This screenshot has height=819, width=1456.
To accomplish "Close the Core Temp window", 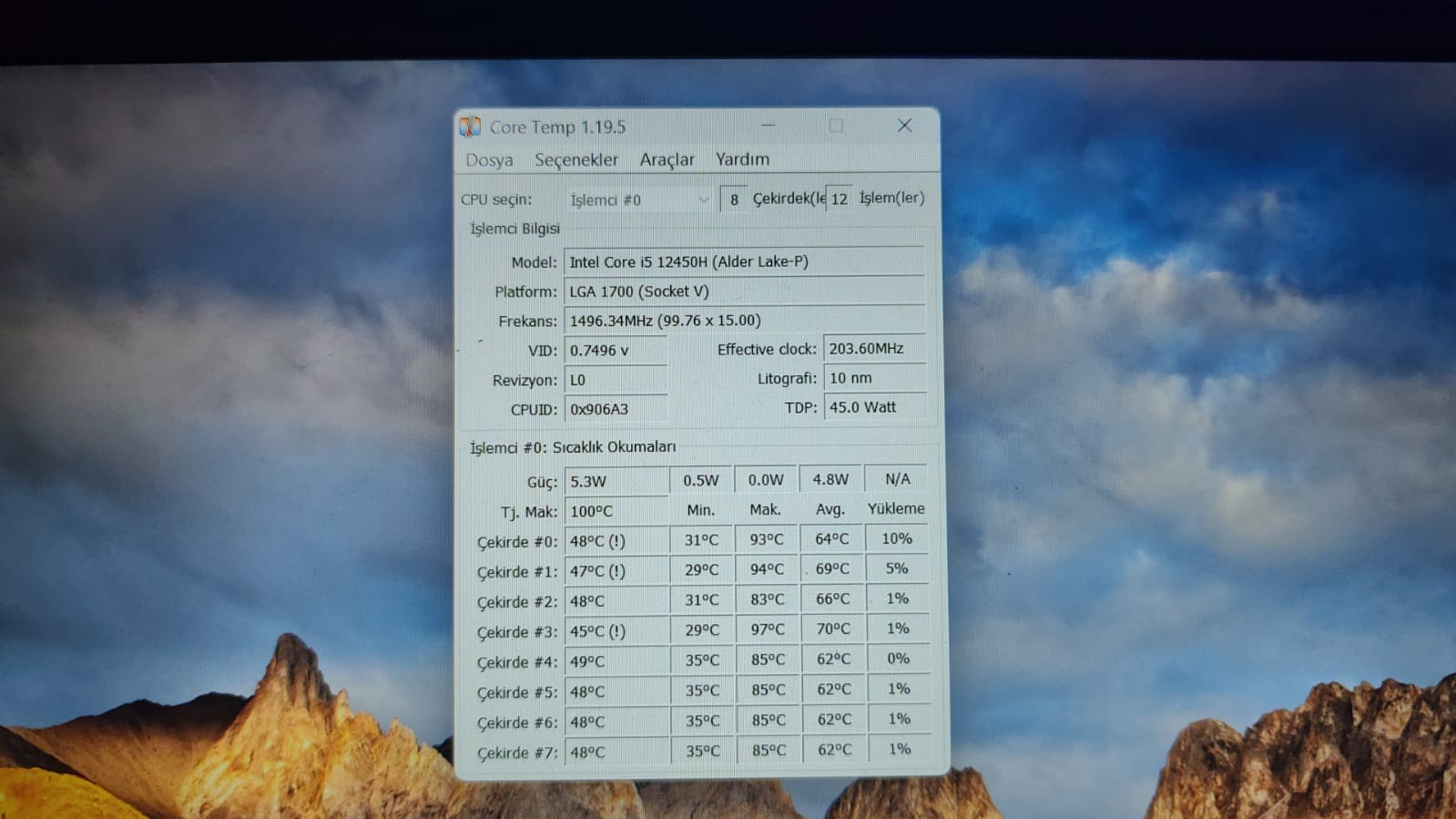I will [904, 126].
